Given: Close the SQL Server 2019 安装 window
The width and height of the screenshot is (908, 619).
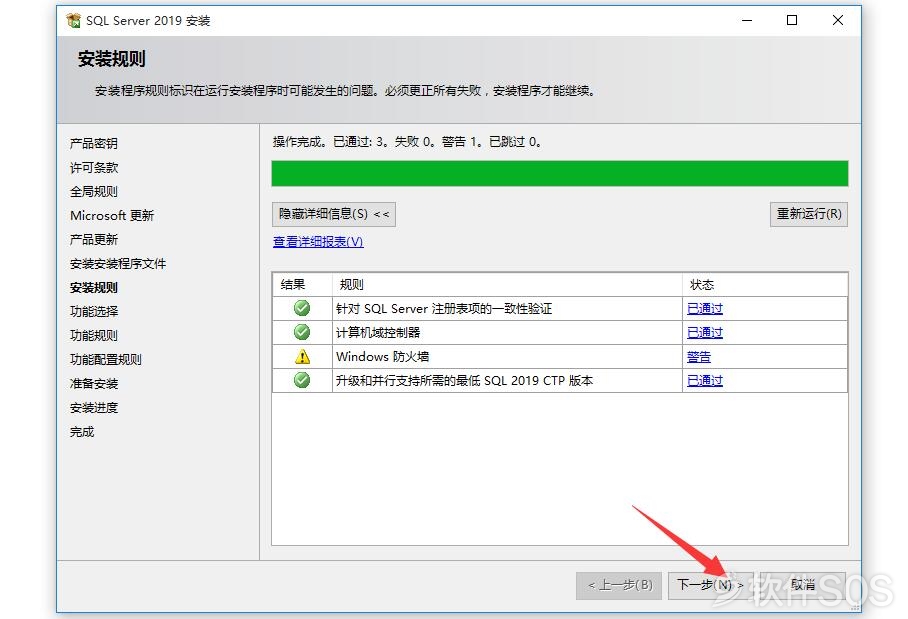Looking at the screenshot, I should click(x=837, y=20).
